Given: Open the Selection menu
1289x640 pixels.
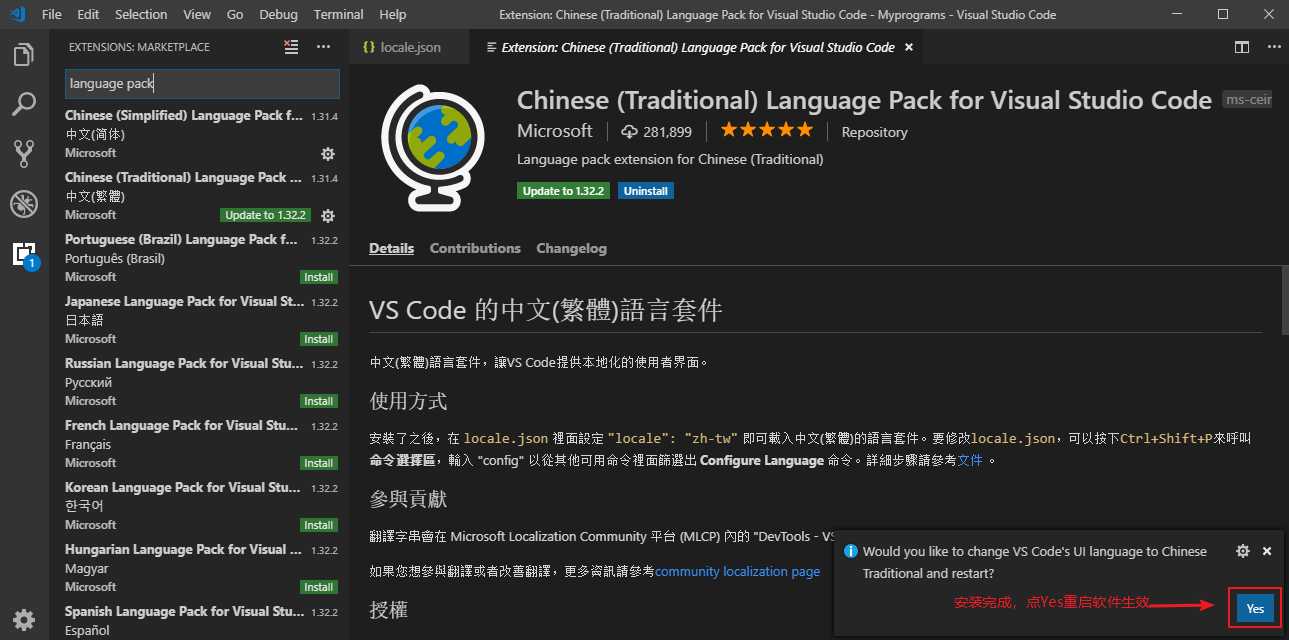Looking at the screenshot, I should (141, 14).
